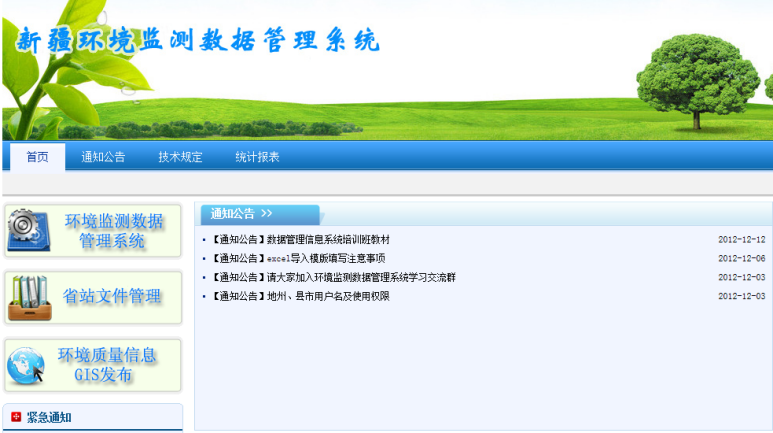Open the 省站文件管理 link text
Viewport: 773px width, 433px height.
pyautogui.click(x=112, y=296)
